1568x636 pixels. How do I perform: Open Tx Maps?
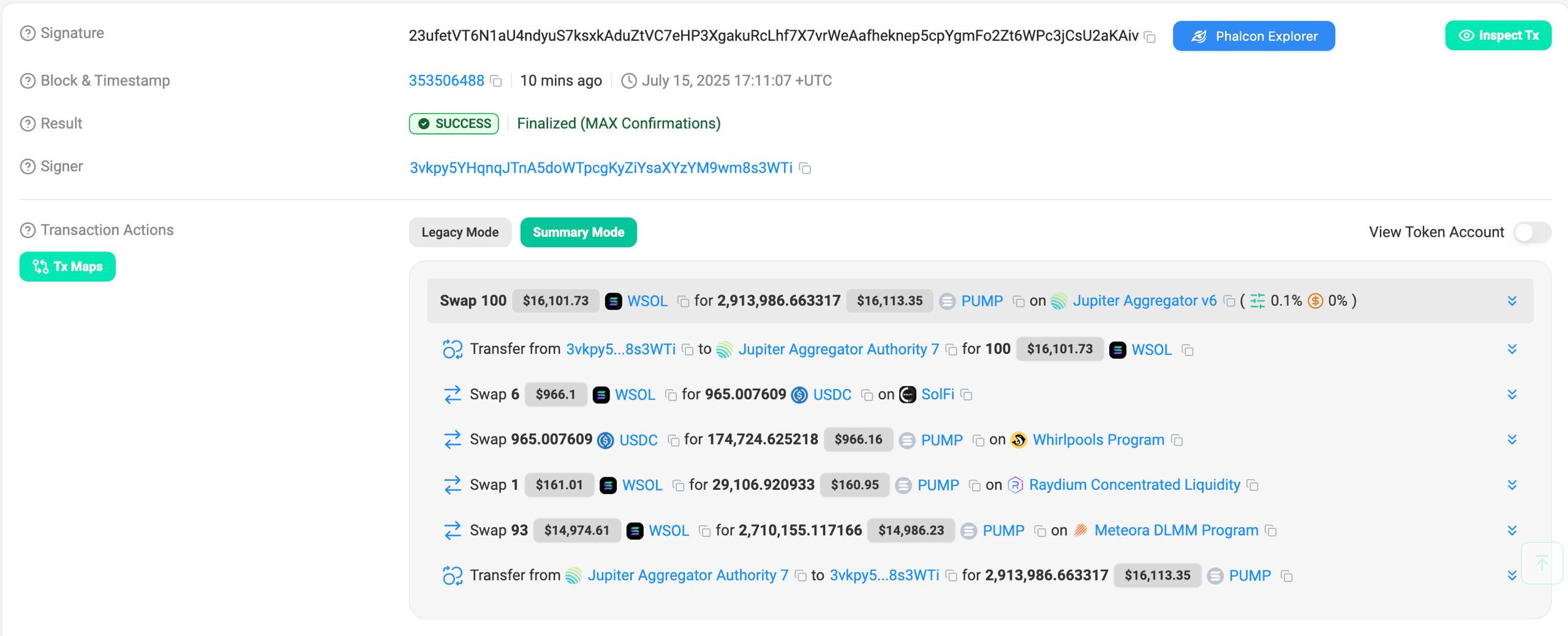coord(67,267)
